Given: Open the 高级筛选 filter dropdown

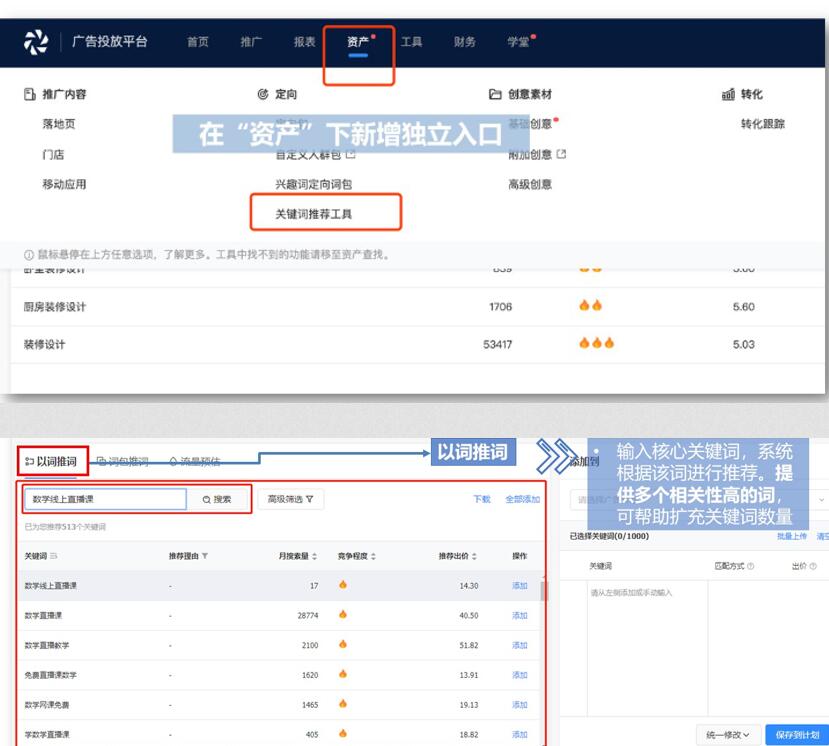Looking at the screenshot, I should [291, 499].
